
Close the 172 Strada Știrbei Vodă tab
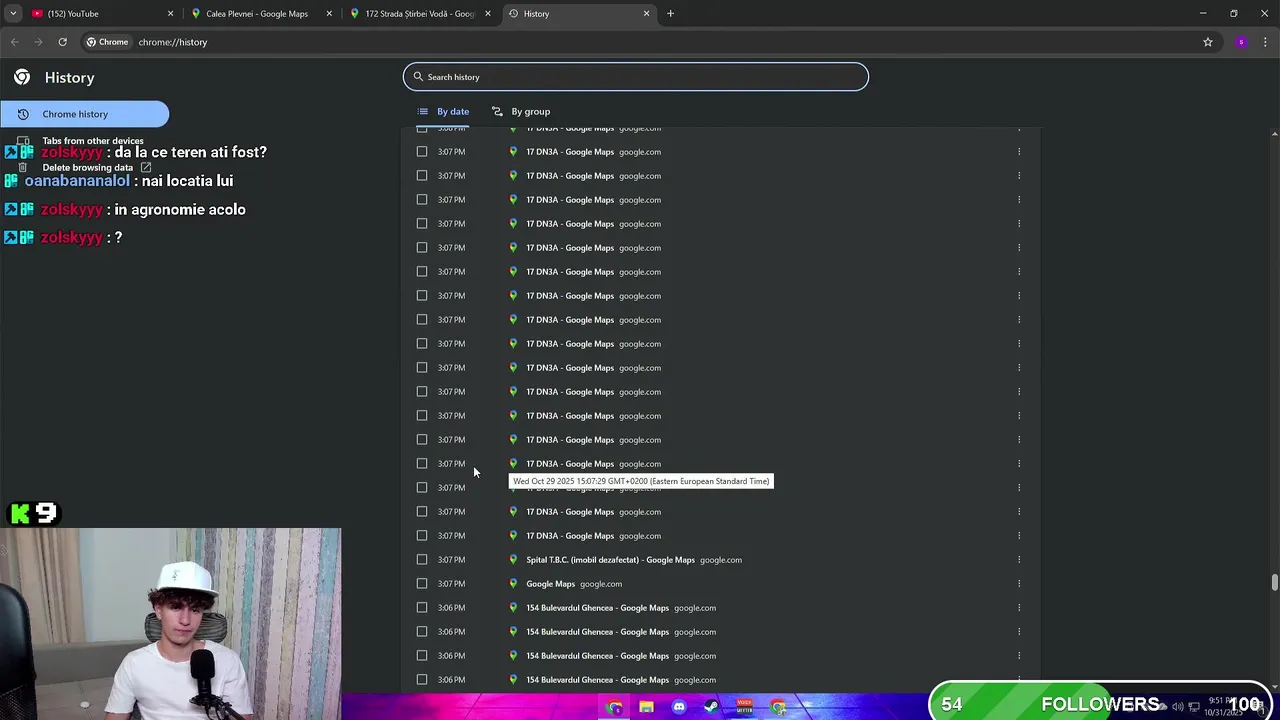(488, 14)
